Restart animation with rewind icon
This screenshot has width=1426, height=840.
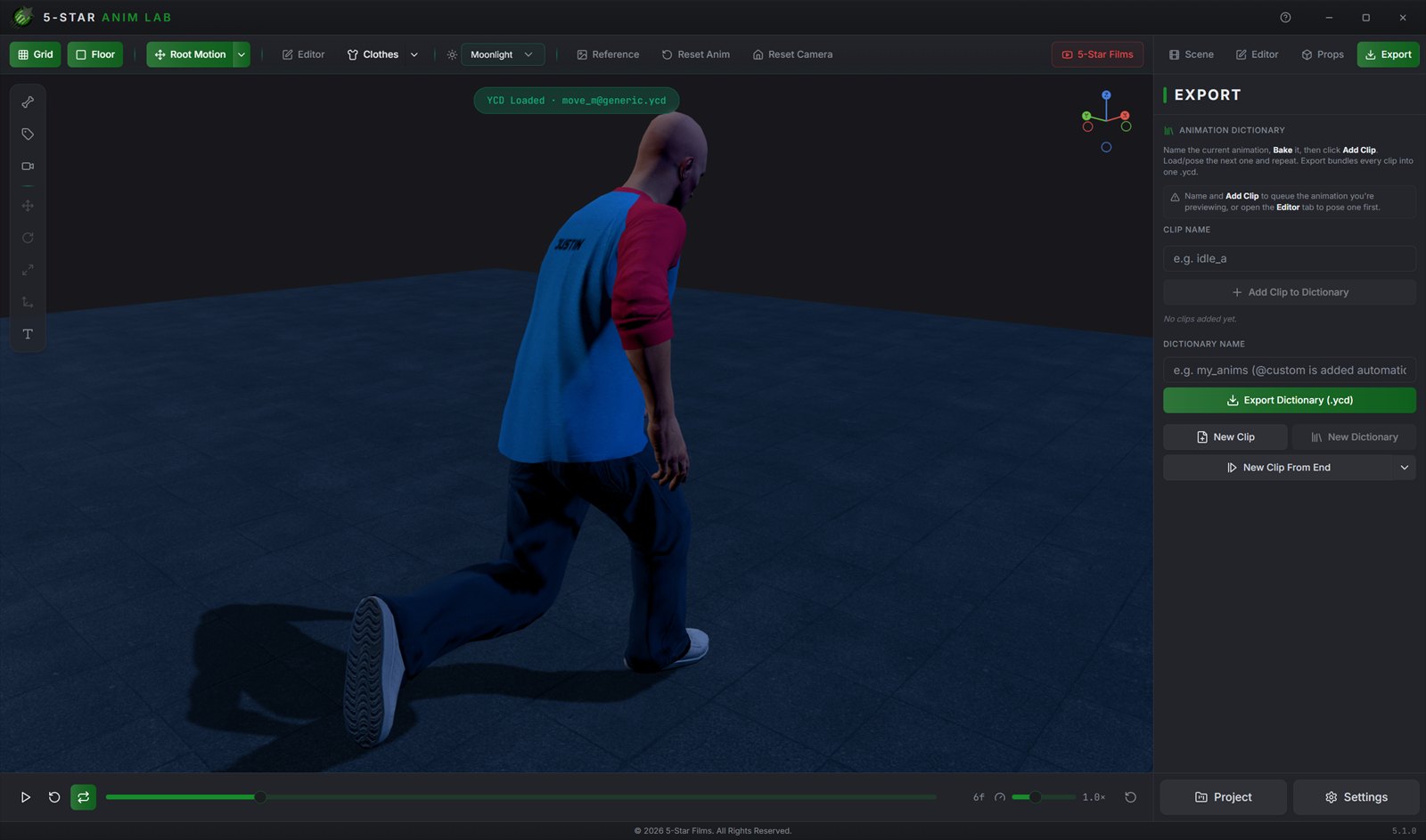coord(54,797)
